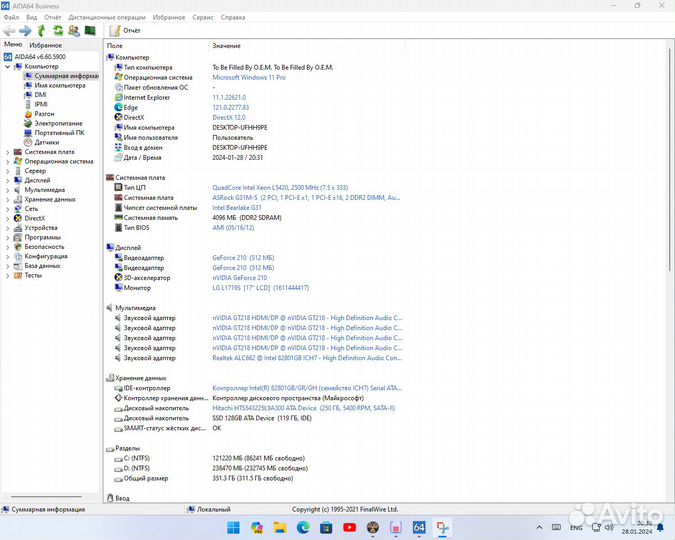Click the AIDA64 taskbar icon
This screenshot has width=675, height=540.
419,527
